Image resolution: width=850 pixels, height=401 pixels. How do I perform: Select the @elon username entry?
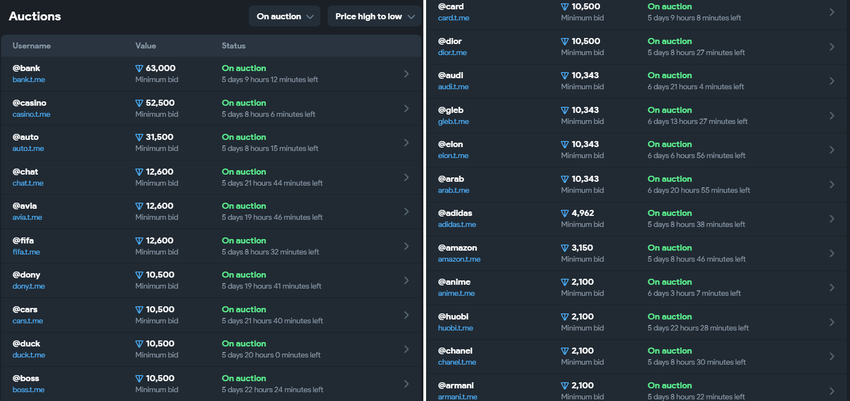point(451,144)
